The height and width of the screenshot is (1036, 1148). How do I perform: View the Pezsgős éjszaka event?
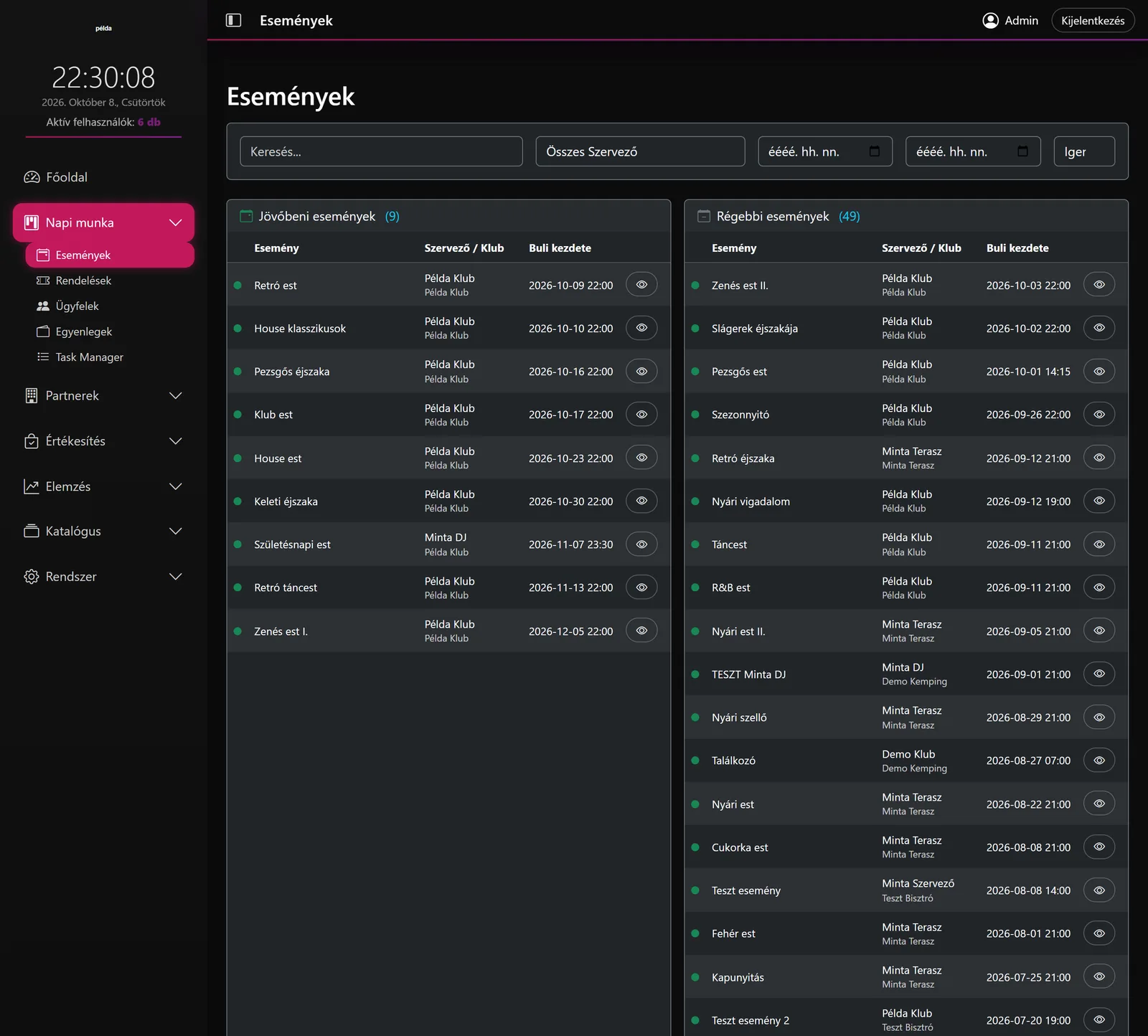[x=641, y=372]
